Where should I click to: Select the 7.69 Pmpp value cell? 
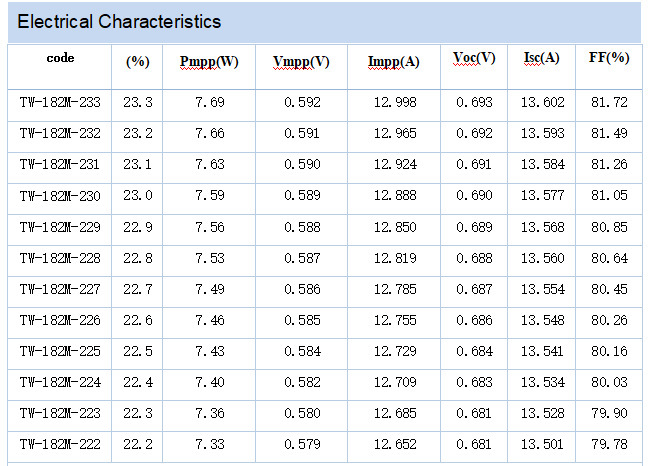point(209,102)
